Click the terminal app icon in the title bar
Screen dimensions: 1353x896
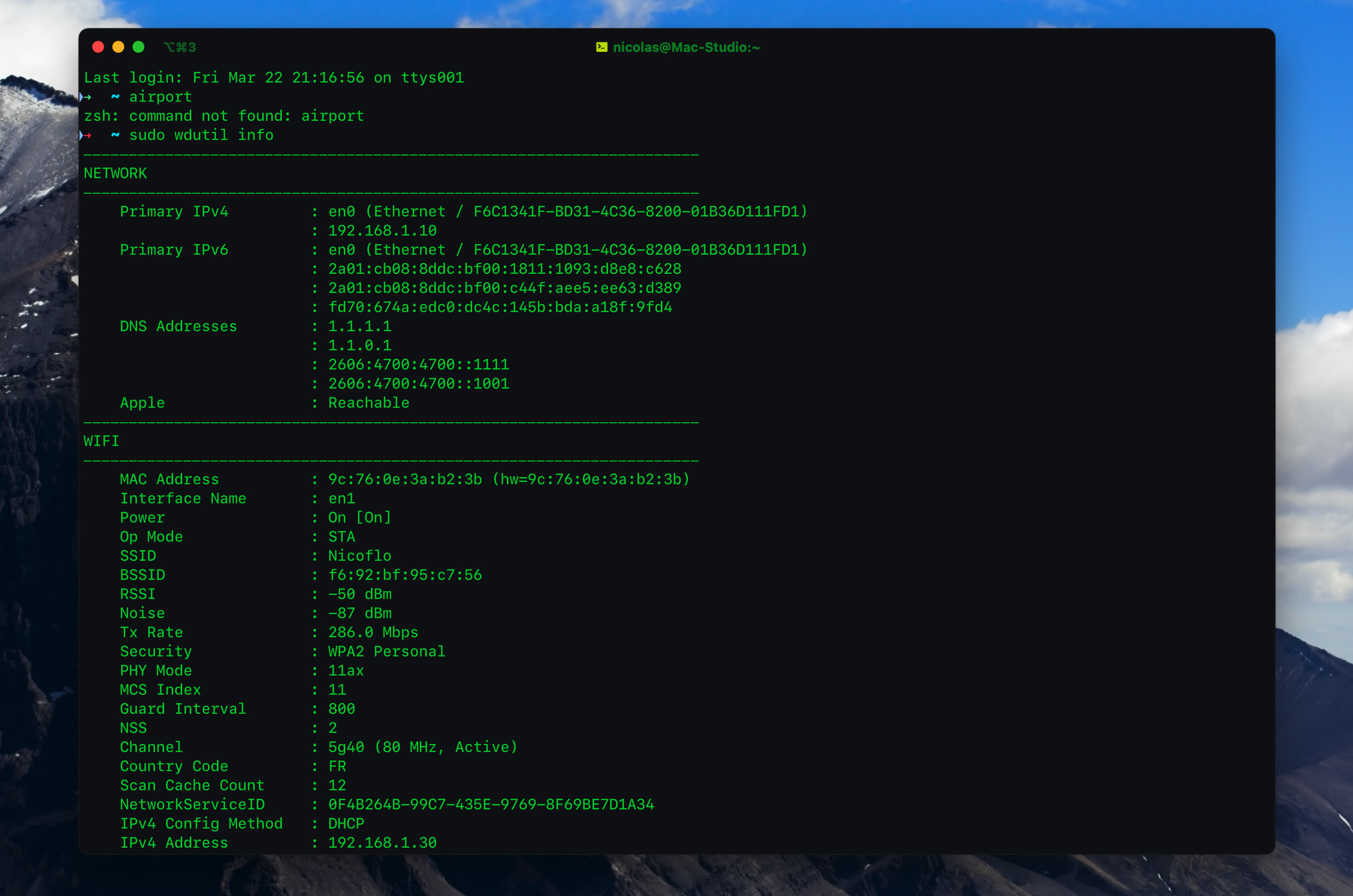[x=601, y=47]
